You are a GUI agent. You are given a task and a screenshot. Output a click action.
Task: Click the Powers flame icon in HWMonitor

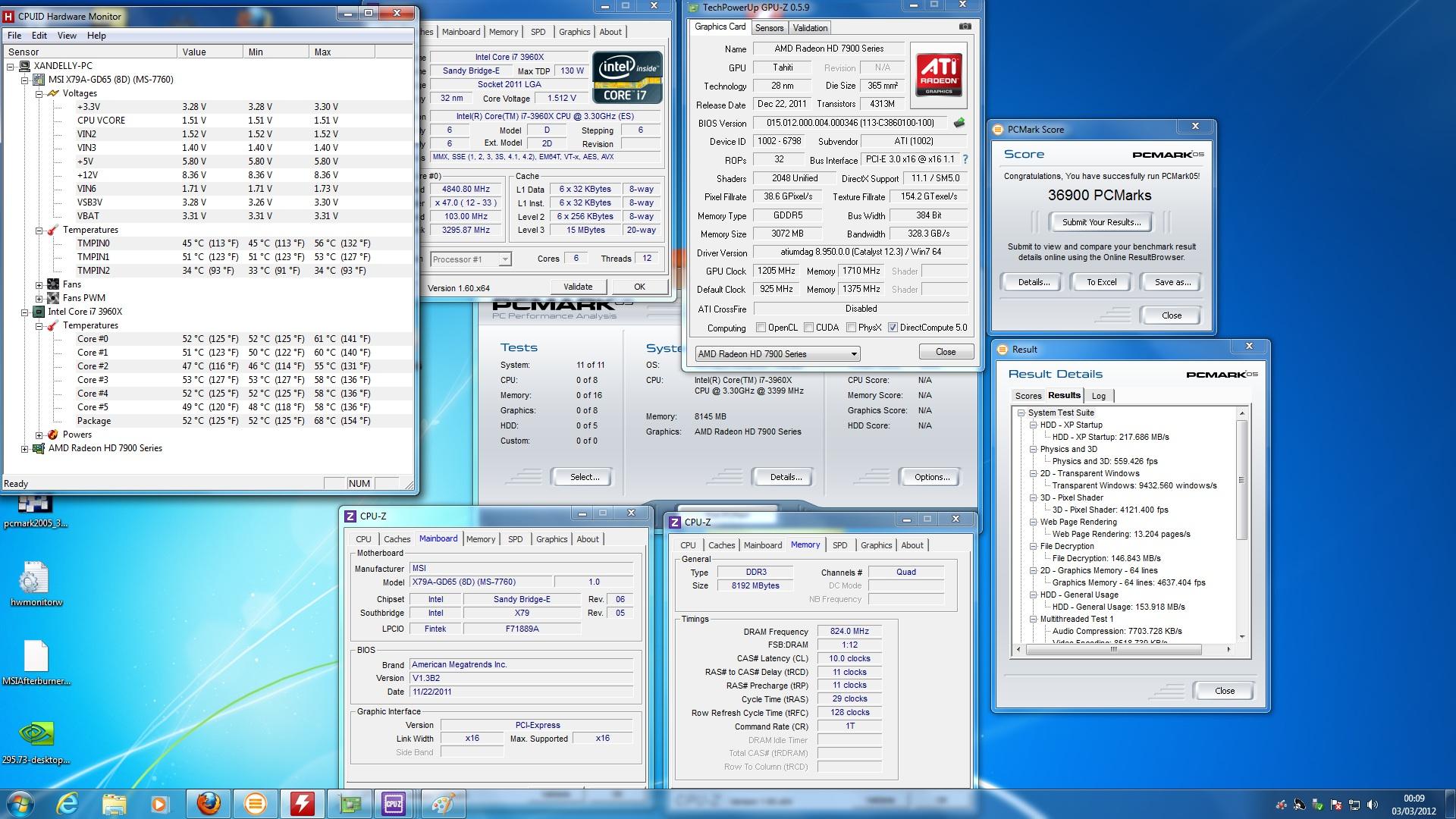[x=52, y=435]
